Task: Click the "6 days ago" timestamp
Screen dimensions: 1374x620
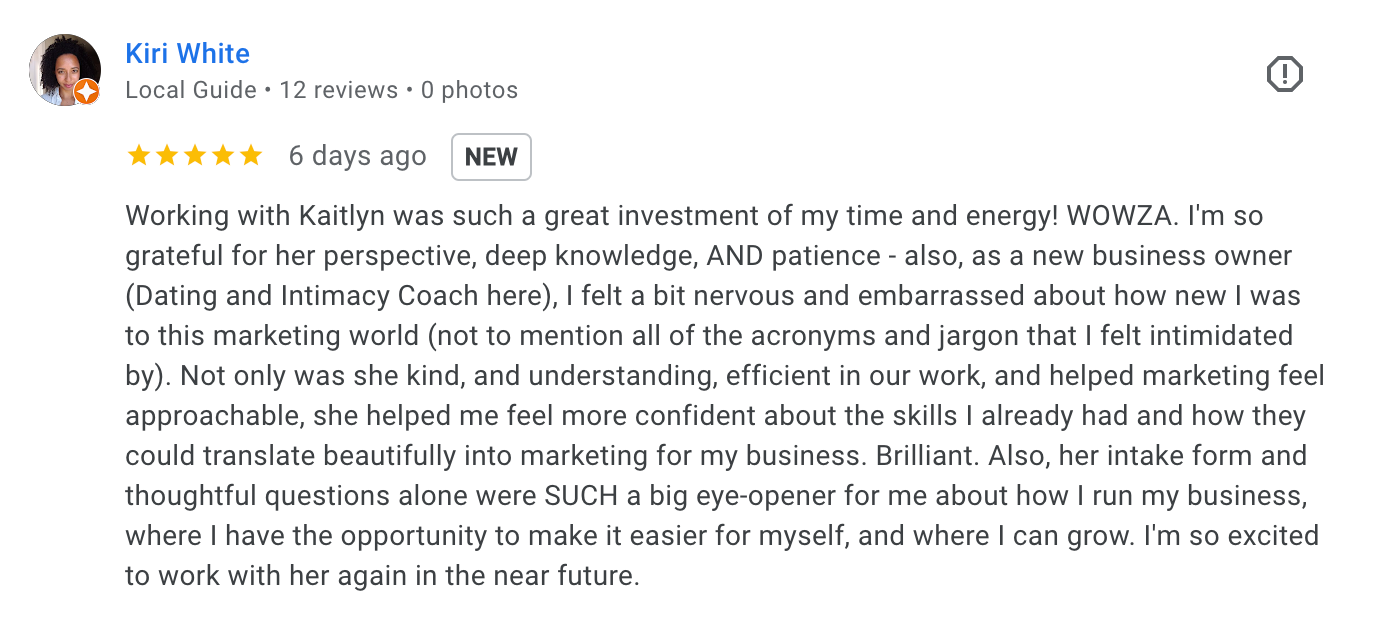Action: coord(357,157)
